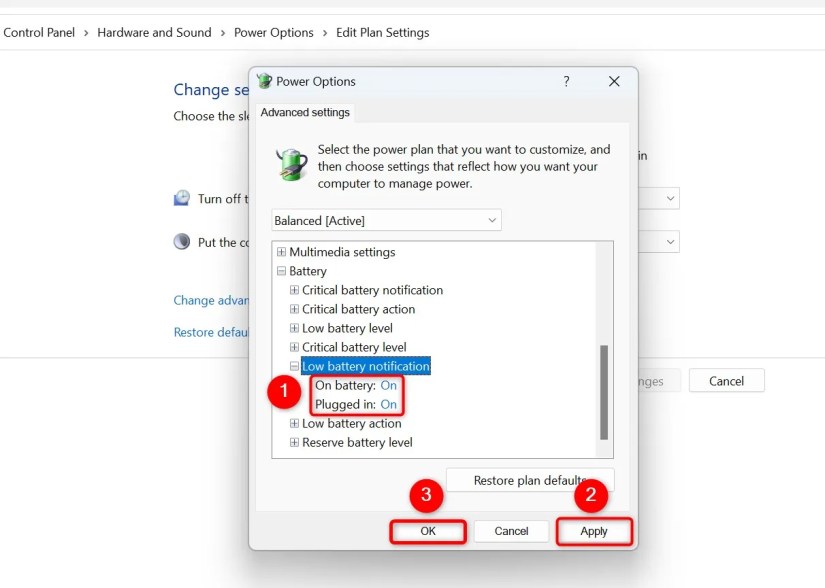Image resolution: width=825 pixels, height=588 pixels.
Task: Click the large battery plug icon
Action: pyautogui.click(x=291, y=164)
